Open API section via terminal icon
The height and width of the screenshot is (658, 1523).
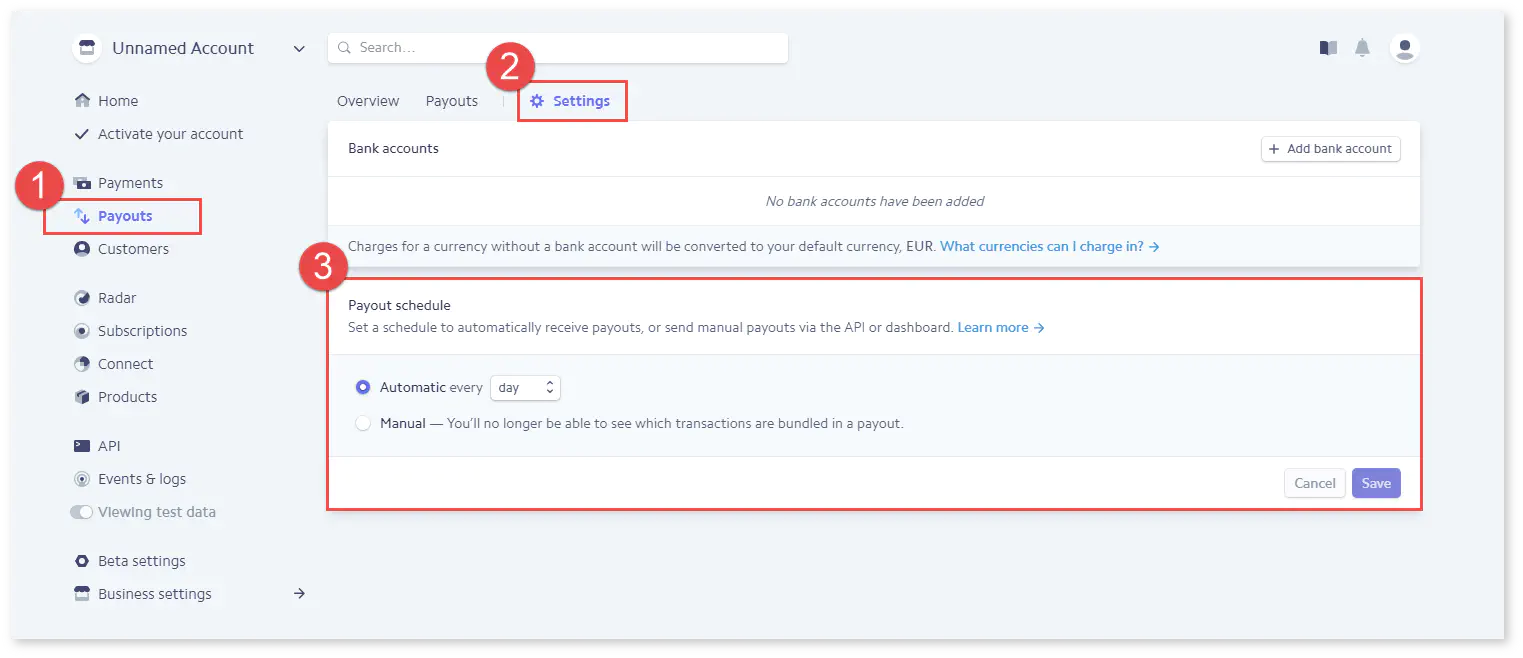82,446
